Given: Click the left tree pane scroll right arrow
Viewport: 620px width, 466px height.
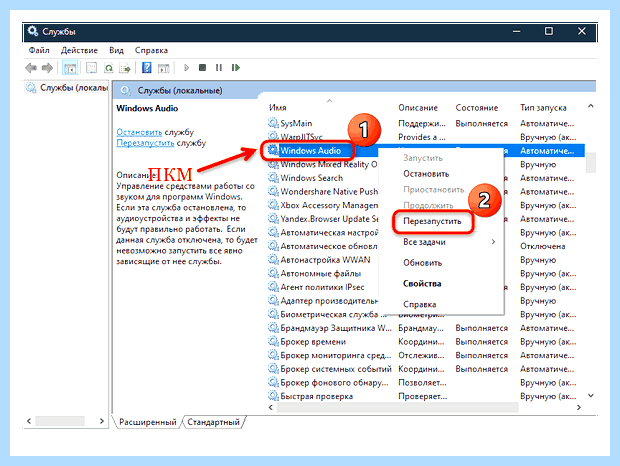Looking at the screenshot, I should tap(102, 421).
